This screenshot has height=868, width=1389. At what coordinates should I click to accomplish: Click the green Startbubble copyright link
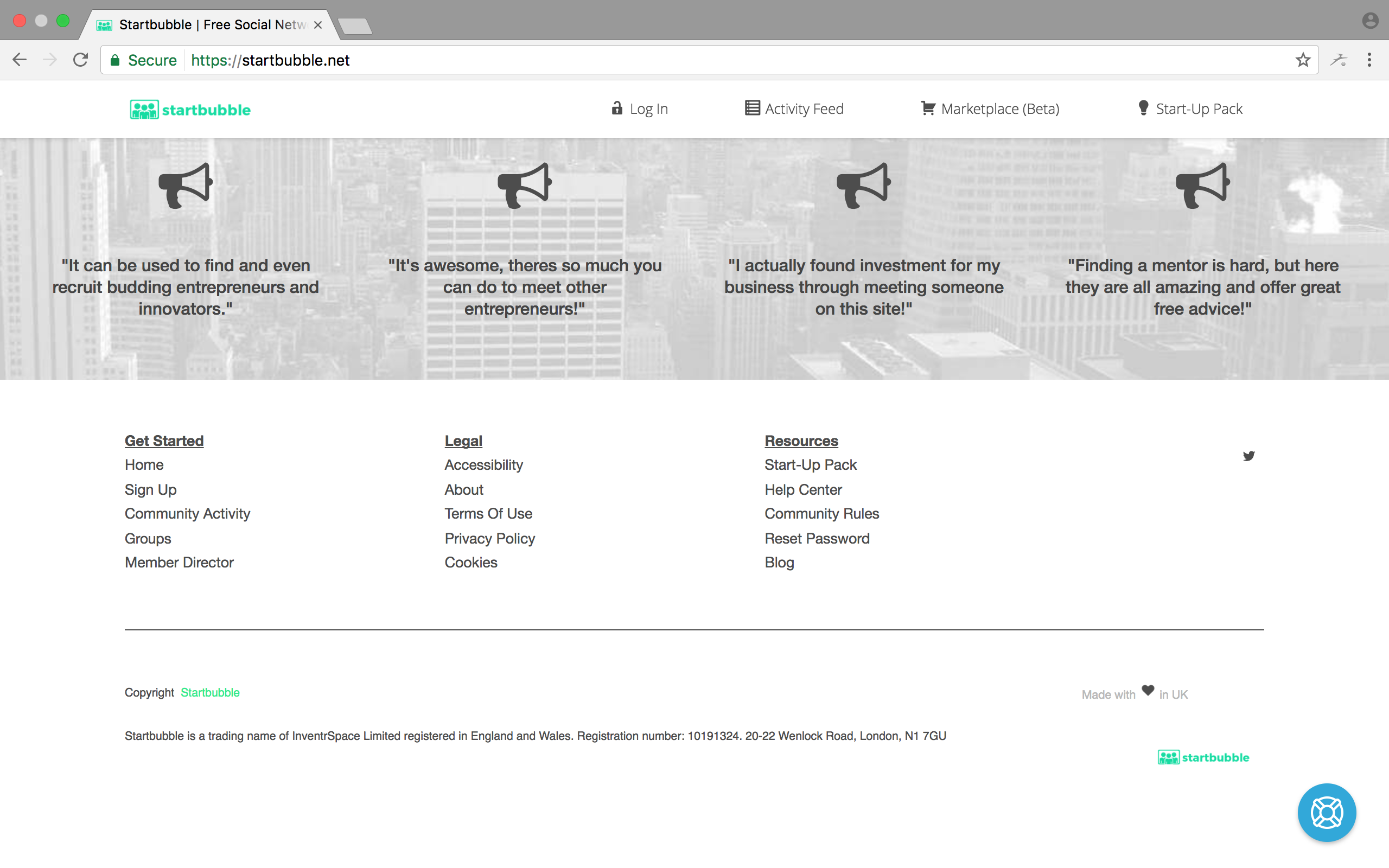[210, 692]
